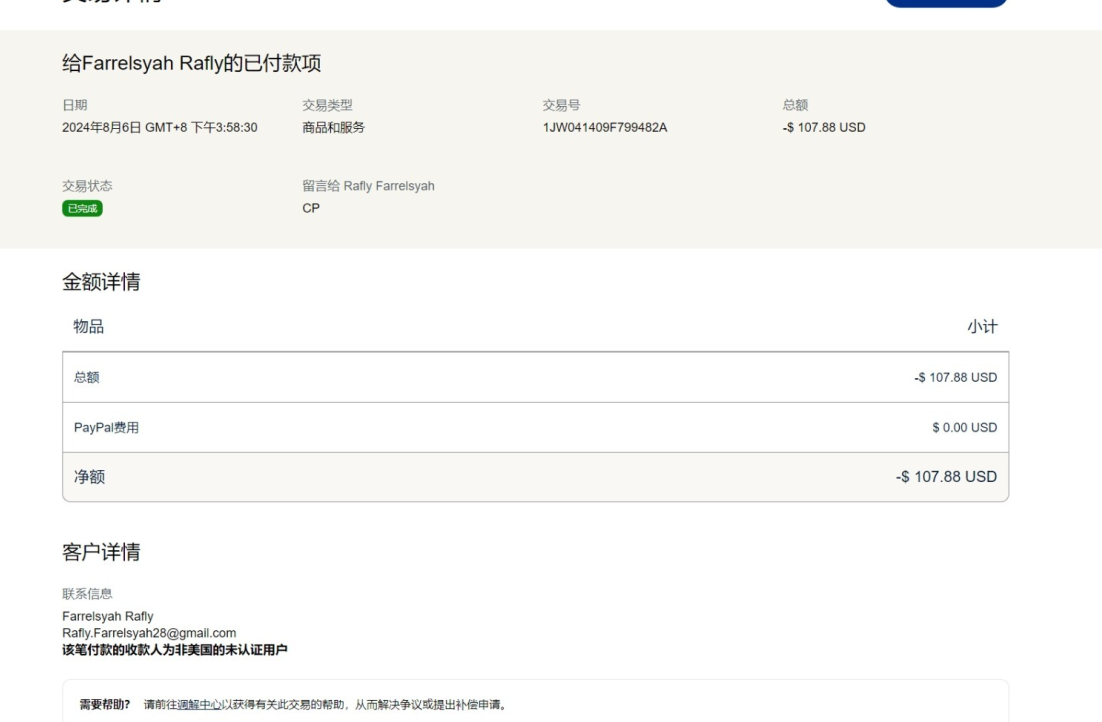Image resolution: width=1102 pixels, height=722 pixels.
Task: Click the 净额 net amount row label
Action: [89, 477]
